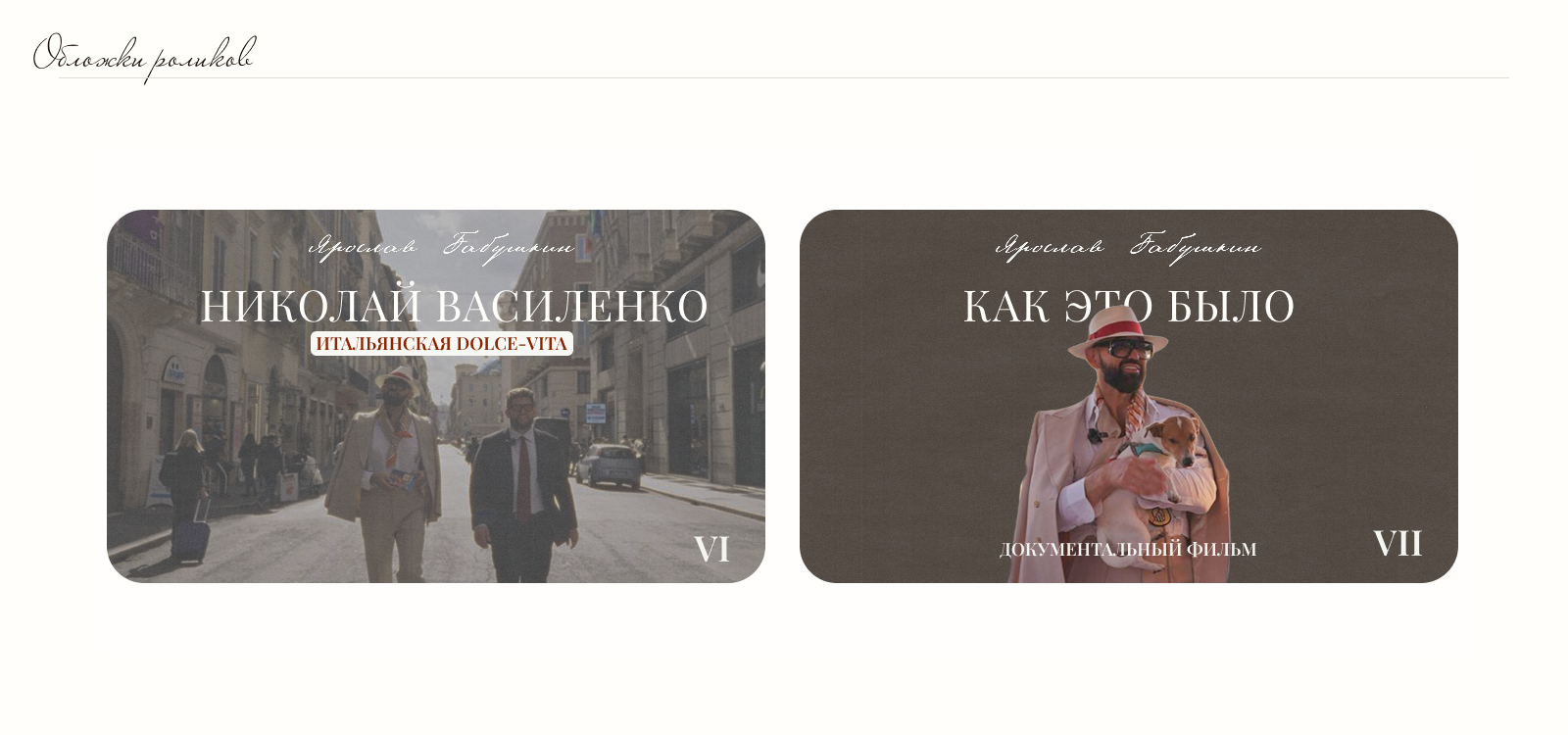Click the Roman numeral VI
The width and height of the screenshot is (1568, 735).
[x=711, y=549]
